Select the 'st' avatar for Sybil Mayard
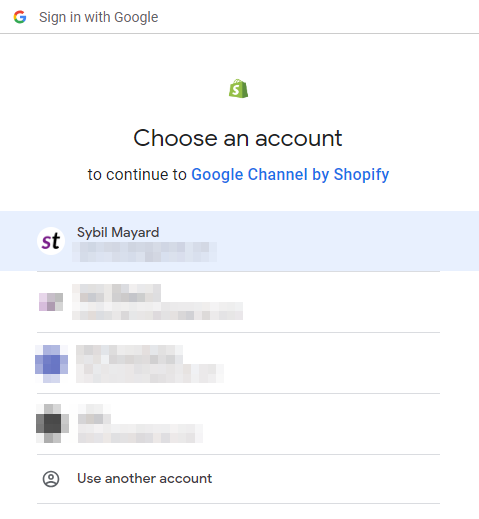 point(51,241)
